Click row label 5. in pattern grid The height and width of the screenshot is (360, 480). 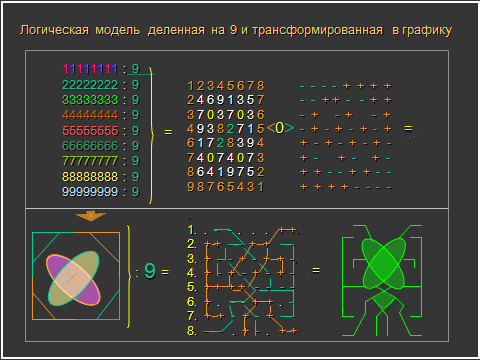pyautogui.click(x=192, y=287)
